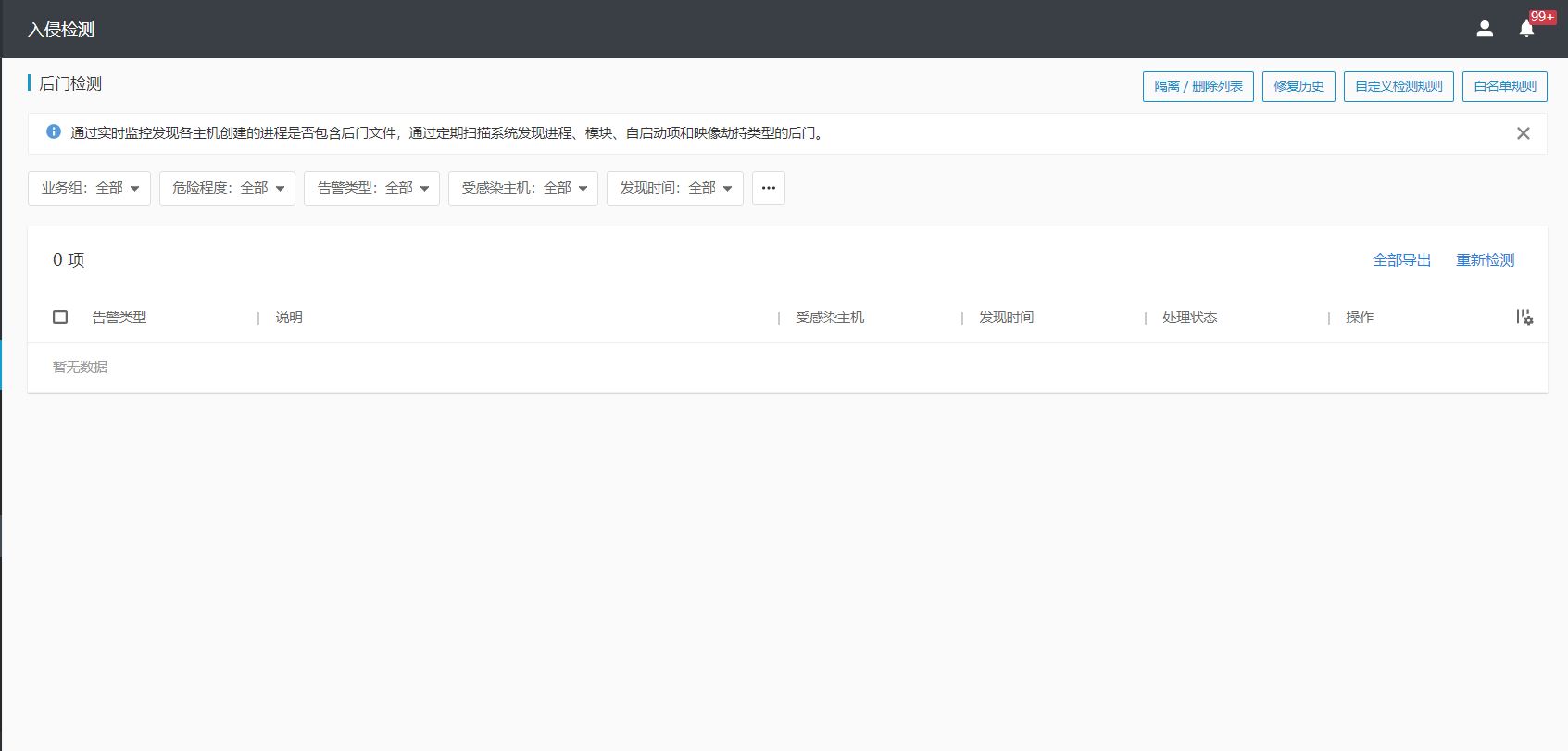Open the 白名单规则 button
This screenshot has height=751, width=1568.
point(1505,86)
